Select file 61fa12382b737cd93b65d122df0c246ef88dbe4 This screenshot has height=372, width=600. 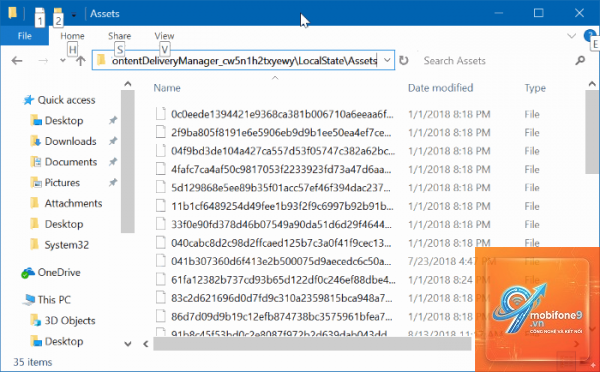coord(283,280)
